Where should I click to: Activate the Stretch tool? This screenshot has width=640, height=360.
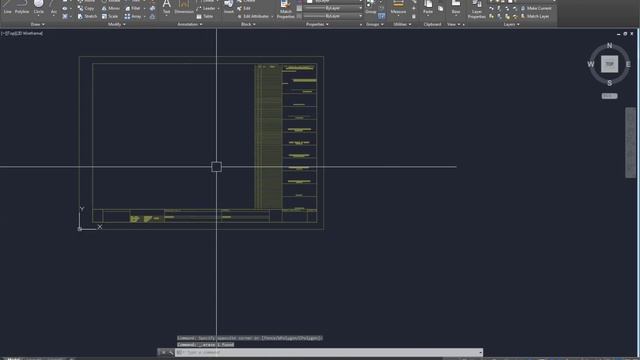pyautogui.click(x=87, y=16)
